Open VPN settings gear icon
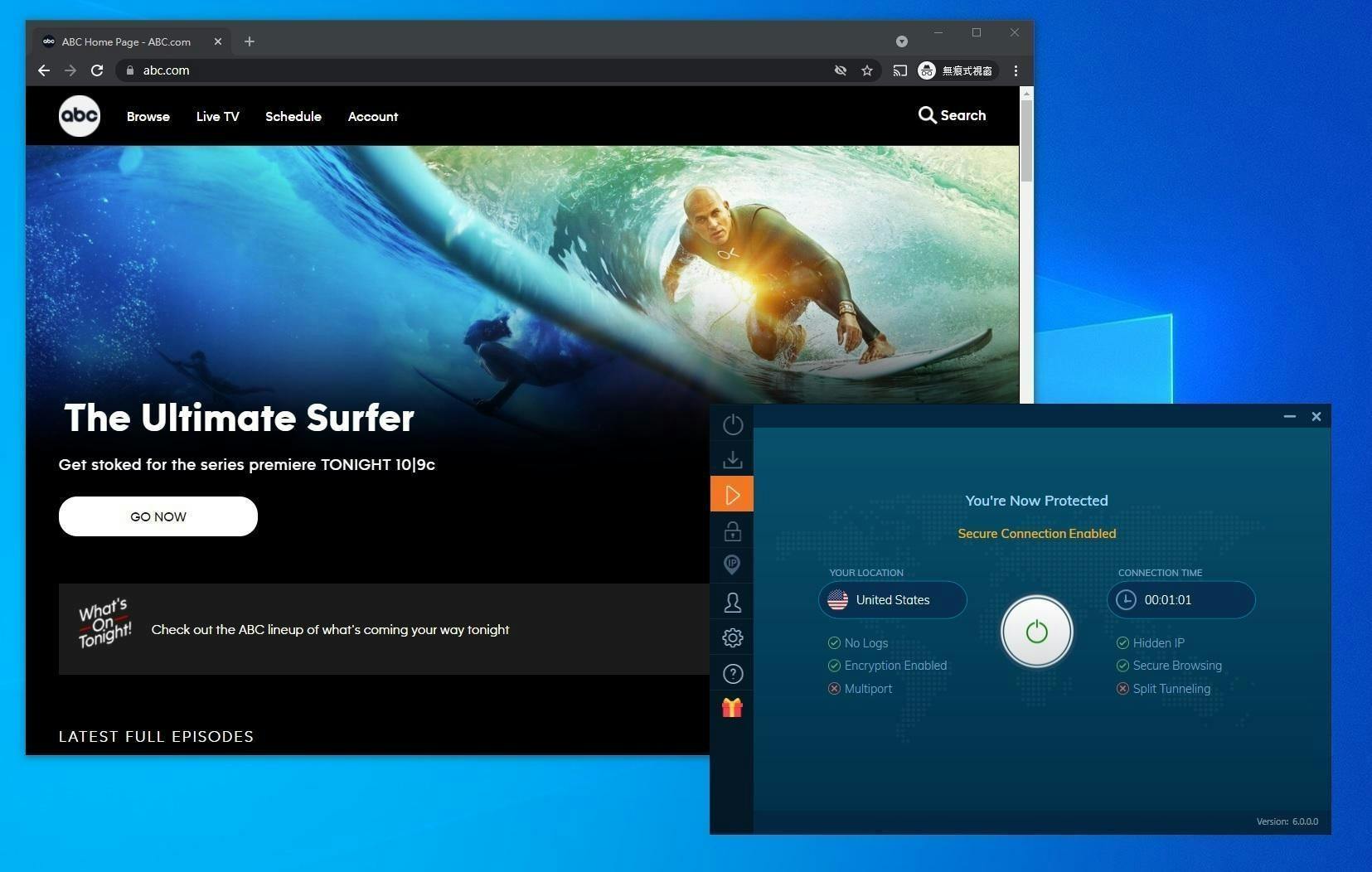Screen dimensions: 1372x872 click(x=733, y=638)
